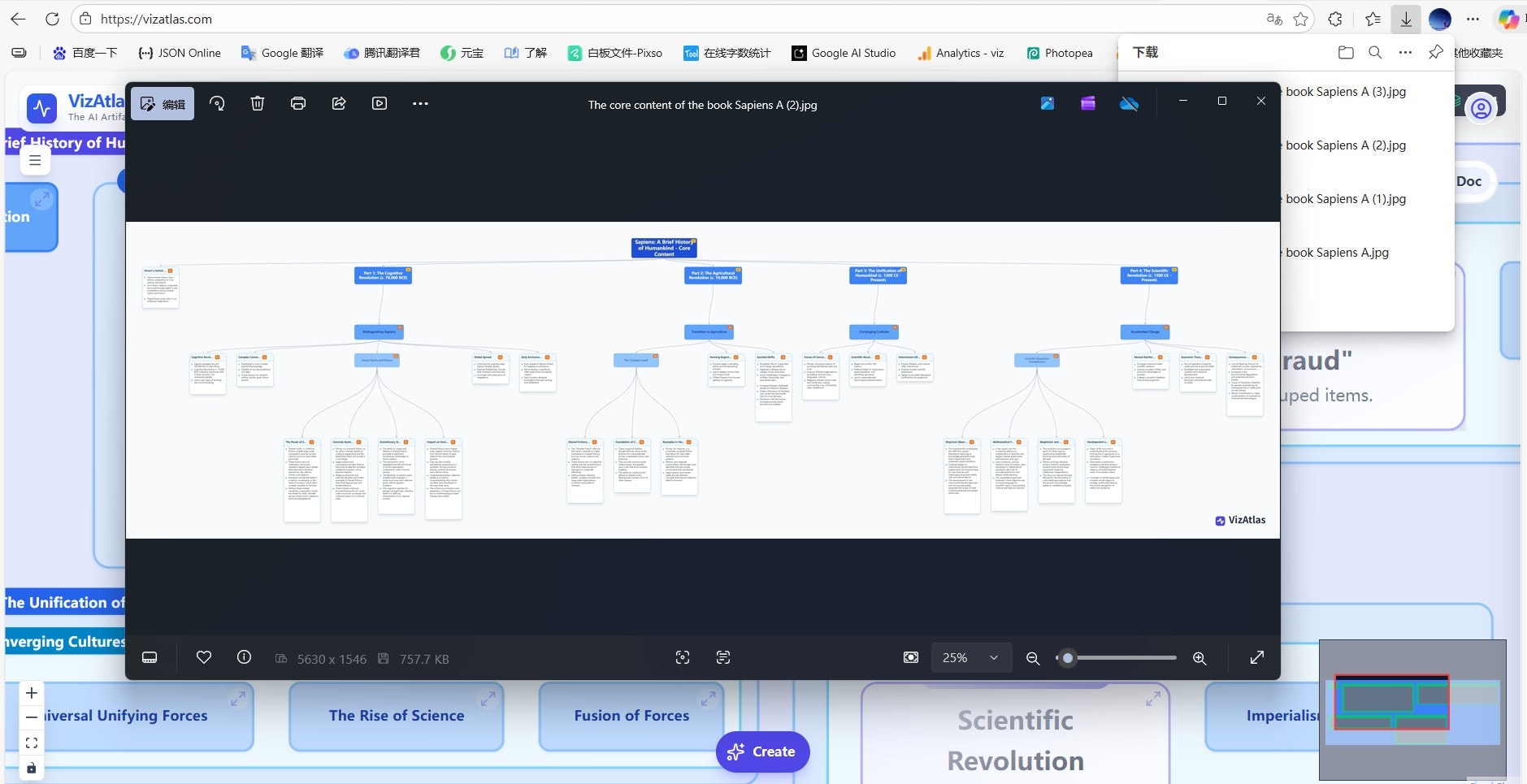This screenshot has width=1527, height=784.
Task: Delete the current image with the trash icon
Action: (x=258, y=103)
